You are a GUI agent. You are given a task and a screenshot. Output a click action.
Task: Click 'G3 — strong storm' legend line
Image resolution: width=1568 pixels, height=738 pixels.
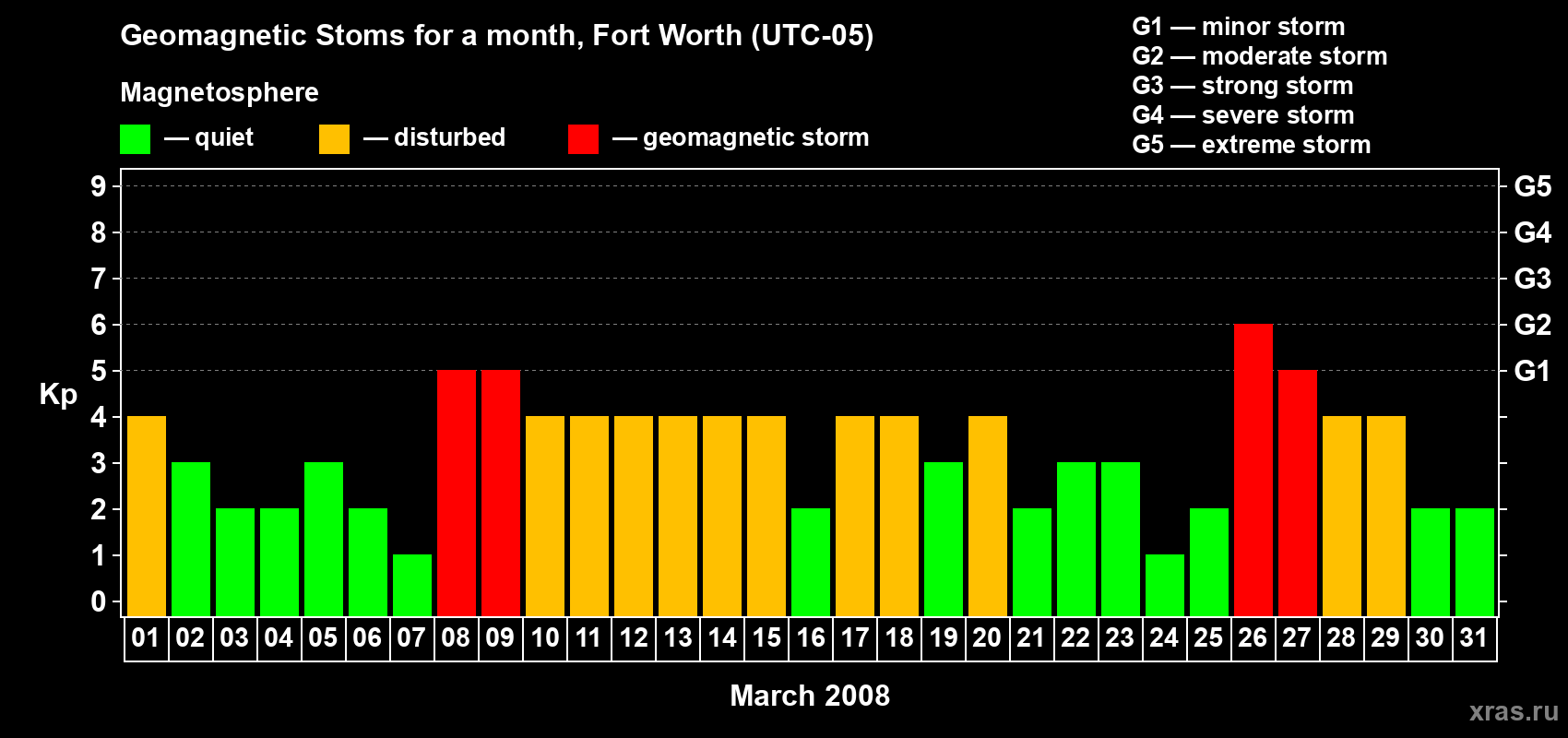(x=1242, y=86)
